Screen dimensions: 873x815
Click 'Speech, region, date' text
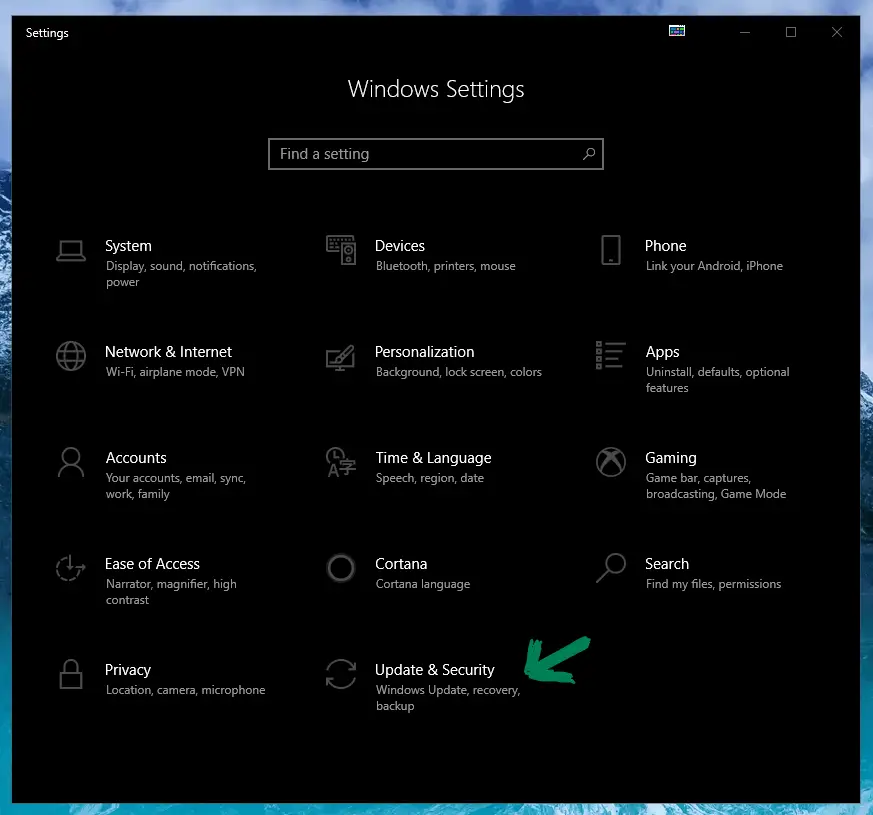point(429,478)
